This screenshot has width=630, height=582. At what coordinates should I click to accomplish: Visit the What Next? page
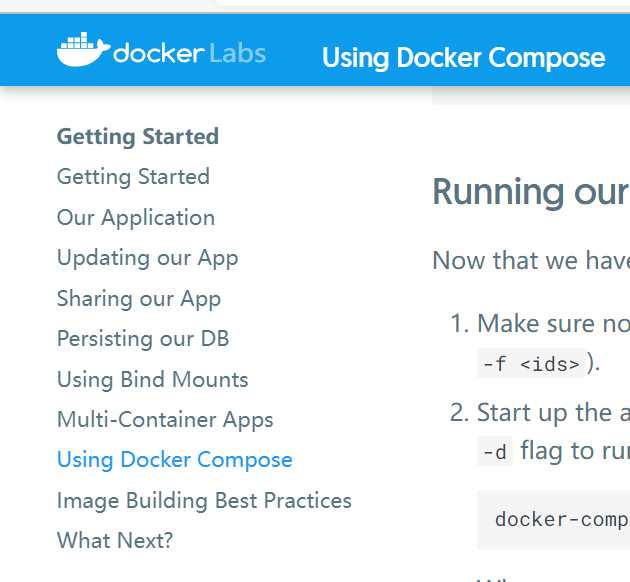click(x=115, y=540)
